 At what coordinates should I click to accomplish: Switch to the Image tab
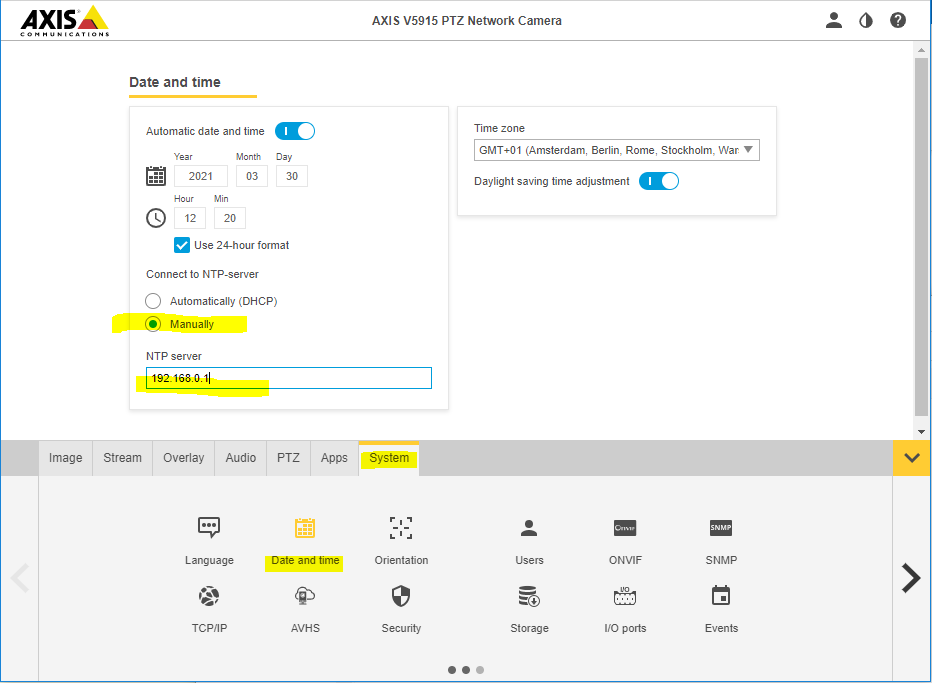pos(65,458)
